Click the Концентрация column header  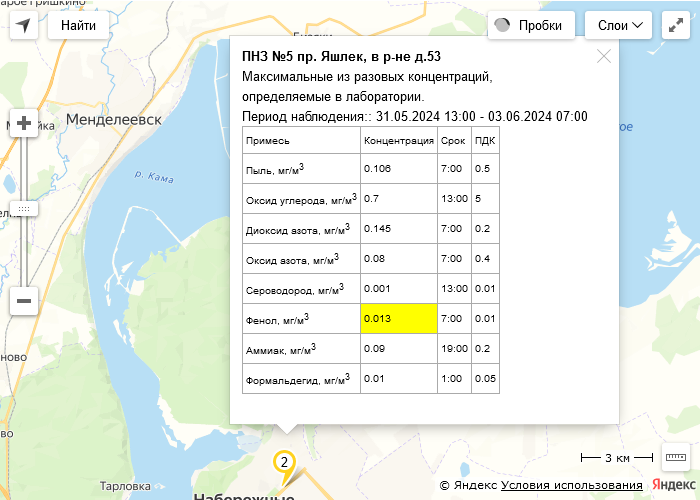399,141
